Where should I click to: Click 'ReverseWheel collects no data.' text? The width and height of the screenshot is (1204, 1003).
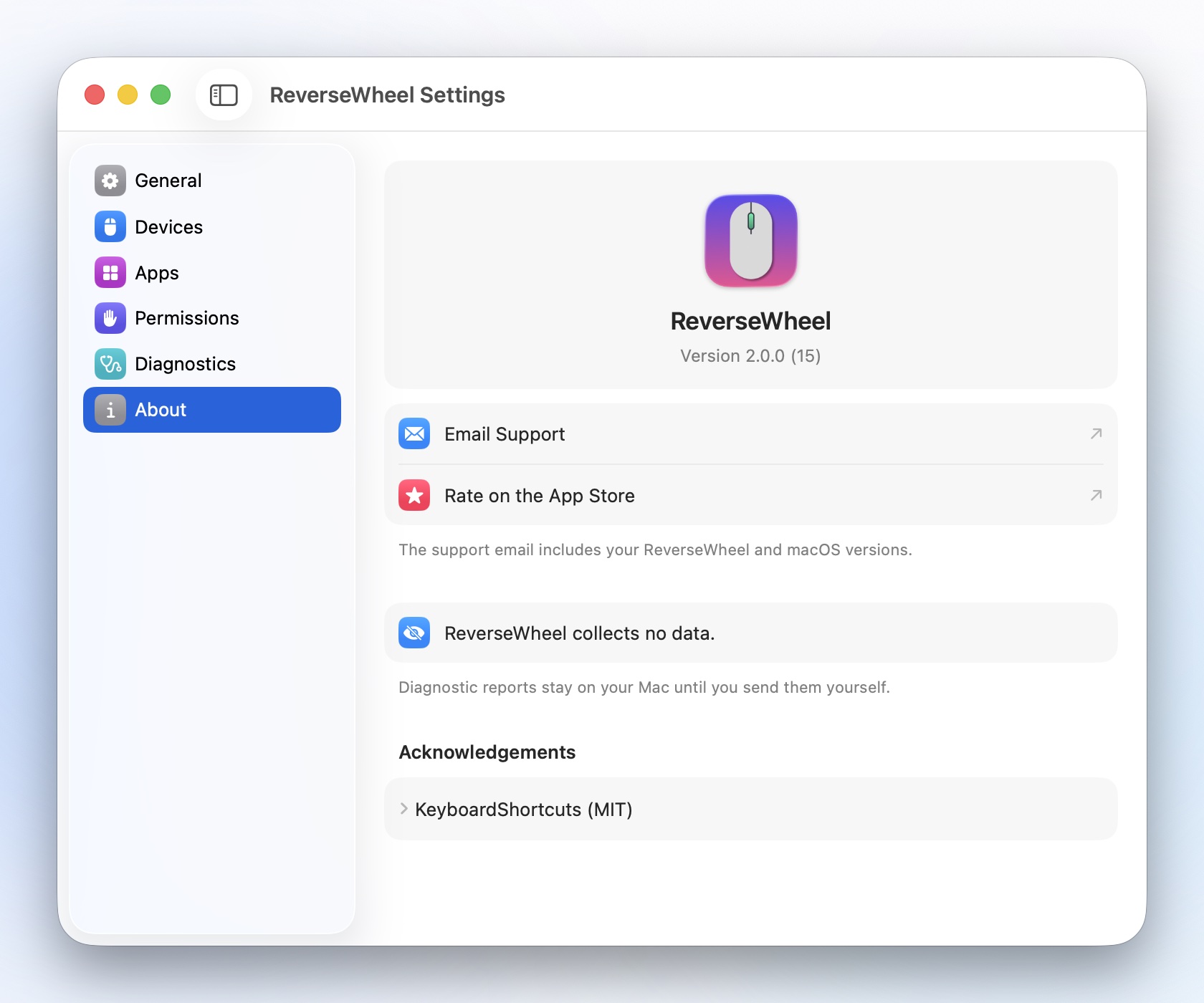pyautogui.click(x=579, y=633)
